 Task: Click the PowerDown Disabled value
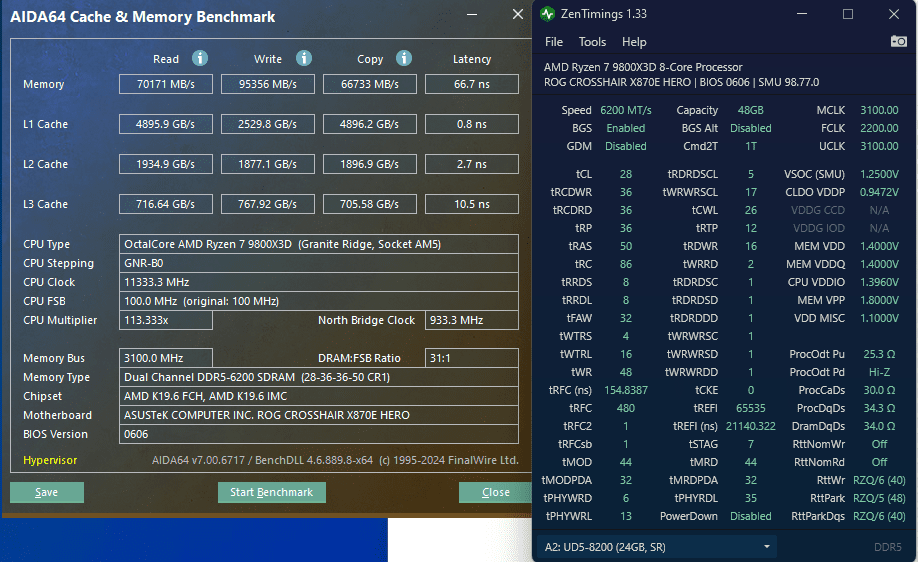(x=751, y=517)
